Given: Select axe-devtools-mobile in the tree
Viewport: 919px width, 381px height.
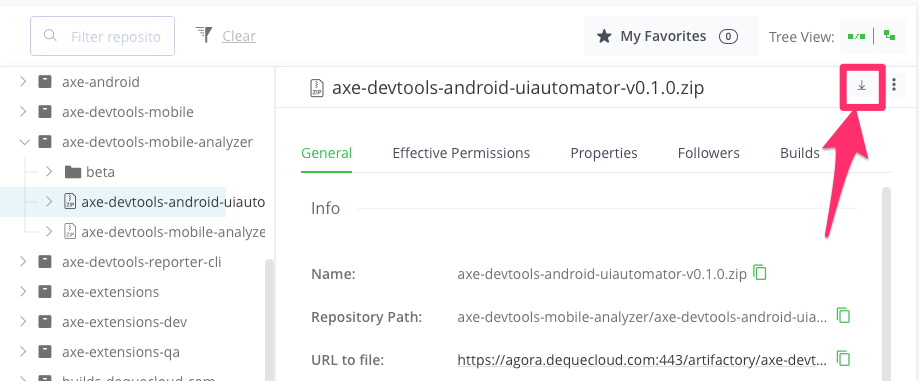Looking at the screenshot, I should (x=128, y=111).
